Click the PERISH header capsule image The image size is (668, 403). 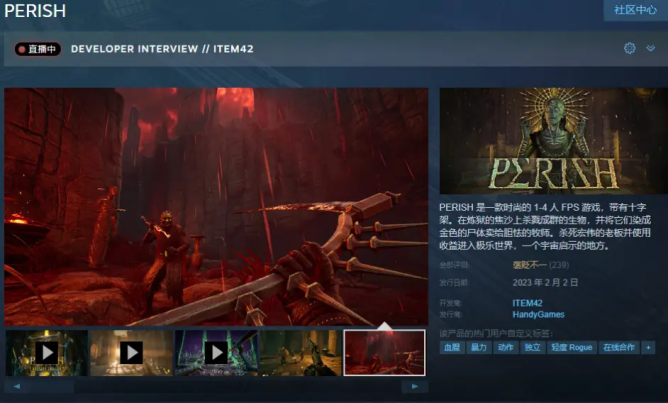pyautogui.click(x=554, y=141)
